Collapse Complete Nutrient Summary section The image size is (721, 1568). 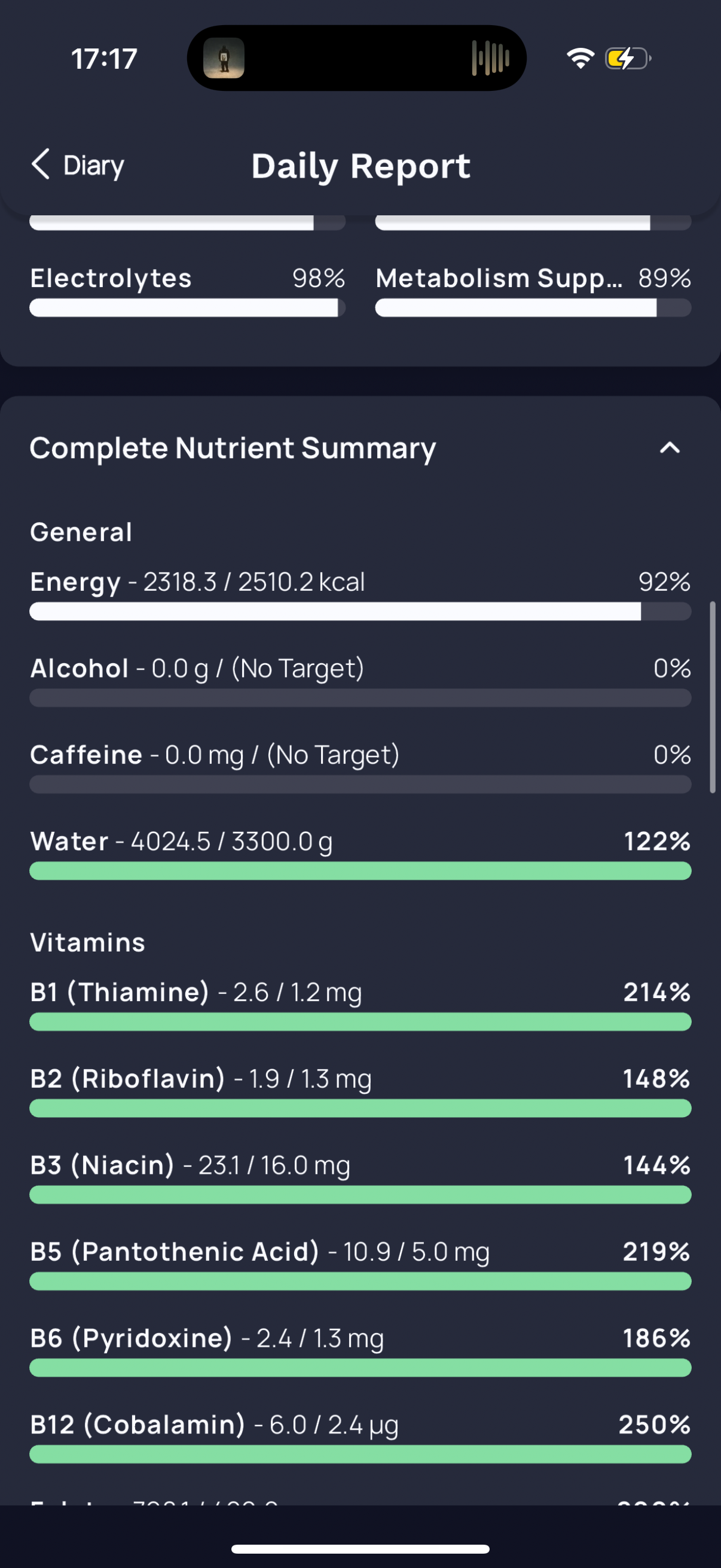coord(669,449)
